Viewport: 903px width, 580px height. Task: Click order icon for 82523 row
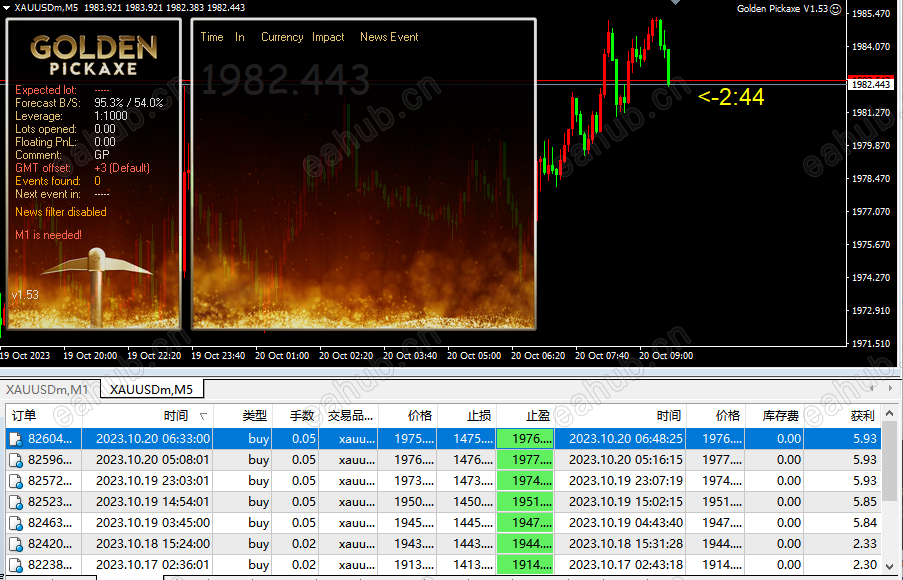coord(16,502)
